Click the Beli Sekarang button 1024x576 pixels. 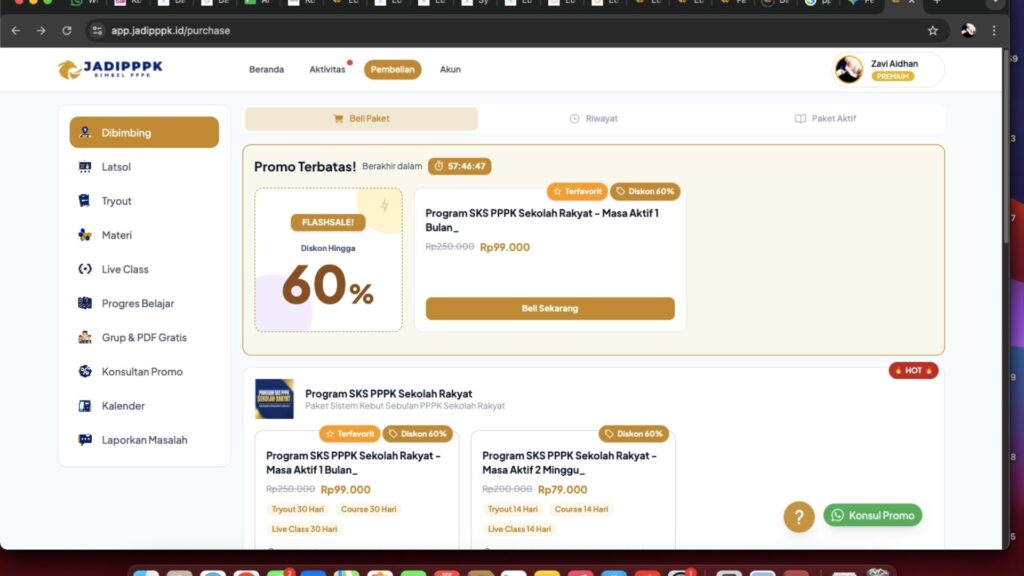[550, 308]
